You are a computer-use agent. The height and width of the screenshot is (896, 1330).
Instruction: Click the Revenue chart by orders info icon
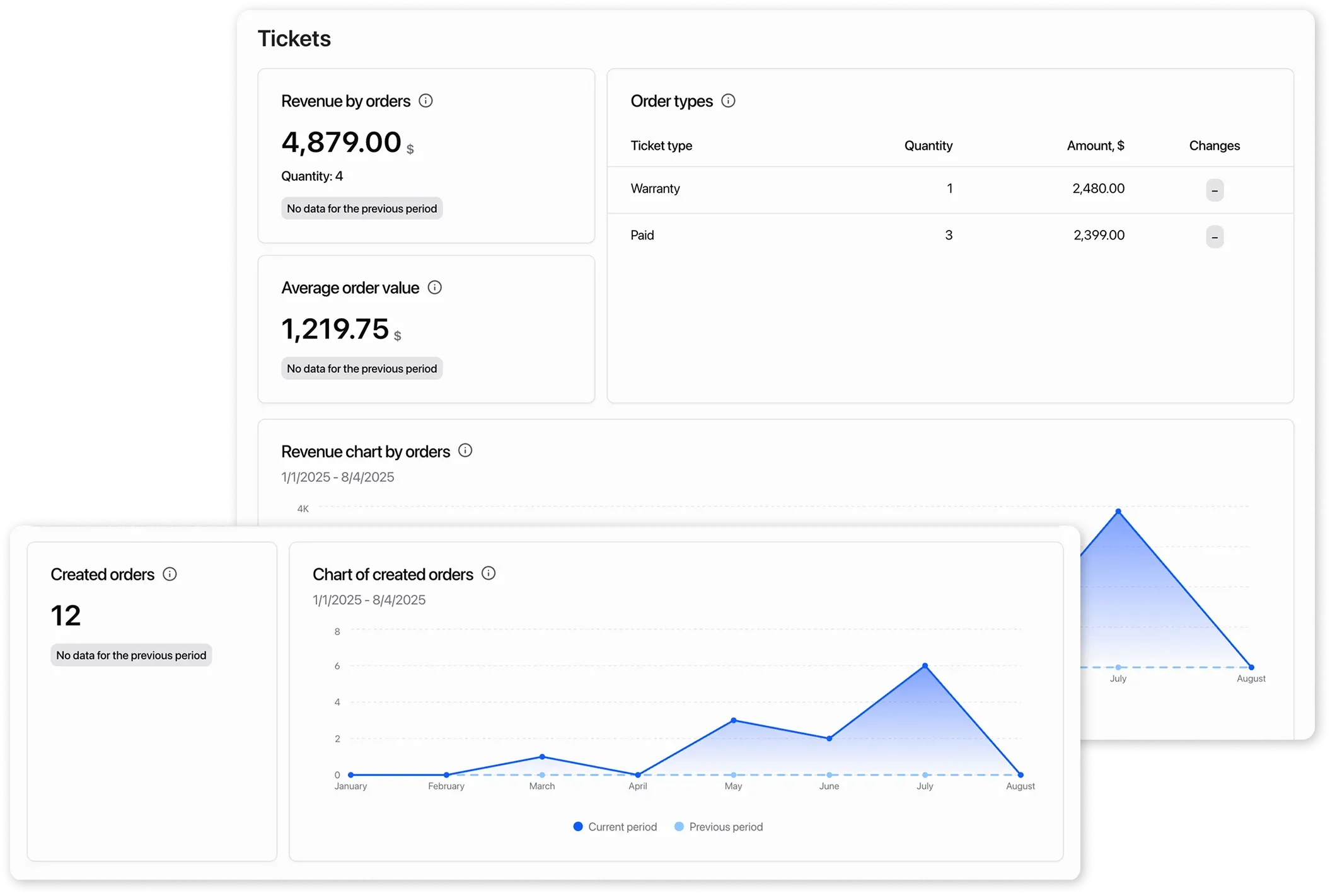click(x=465, y=451)
